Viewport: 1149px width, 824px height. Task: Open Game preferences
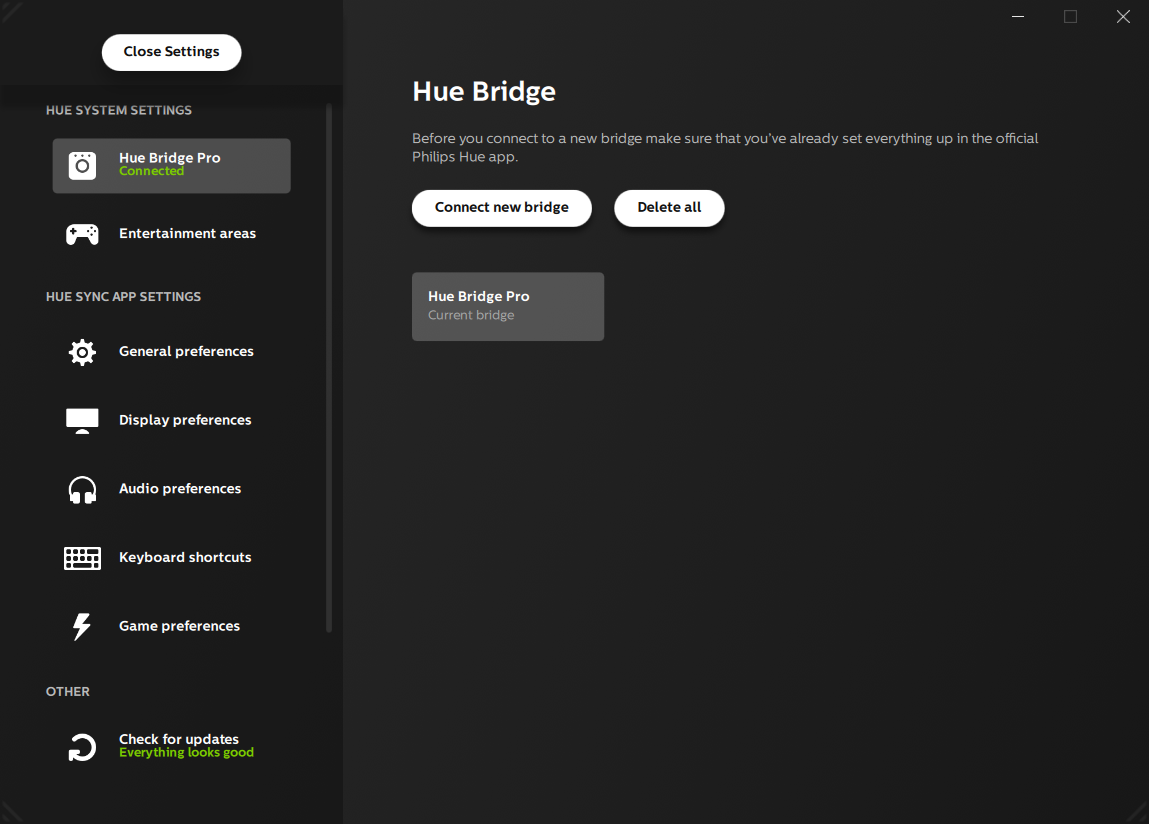pos(171,626)
